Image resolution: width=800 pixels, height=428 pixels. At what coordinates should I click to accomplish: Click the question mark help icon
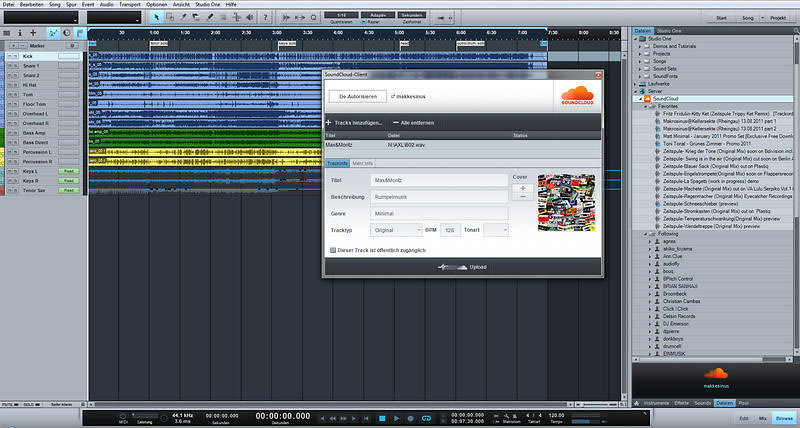pyautogui.click(x=265, y=17)
